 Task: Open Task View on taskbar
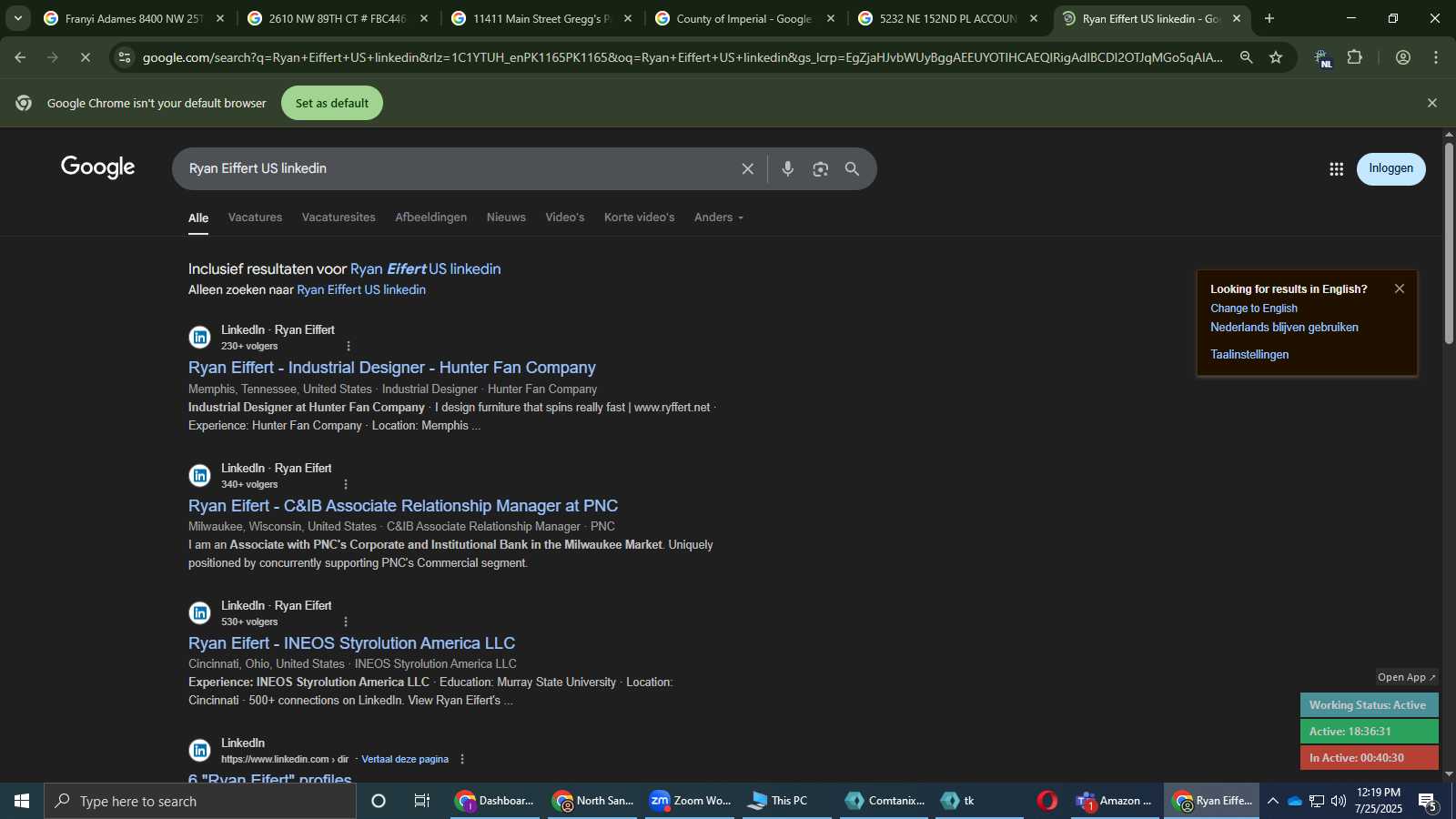point(422,801)
